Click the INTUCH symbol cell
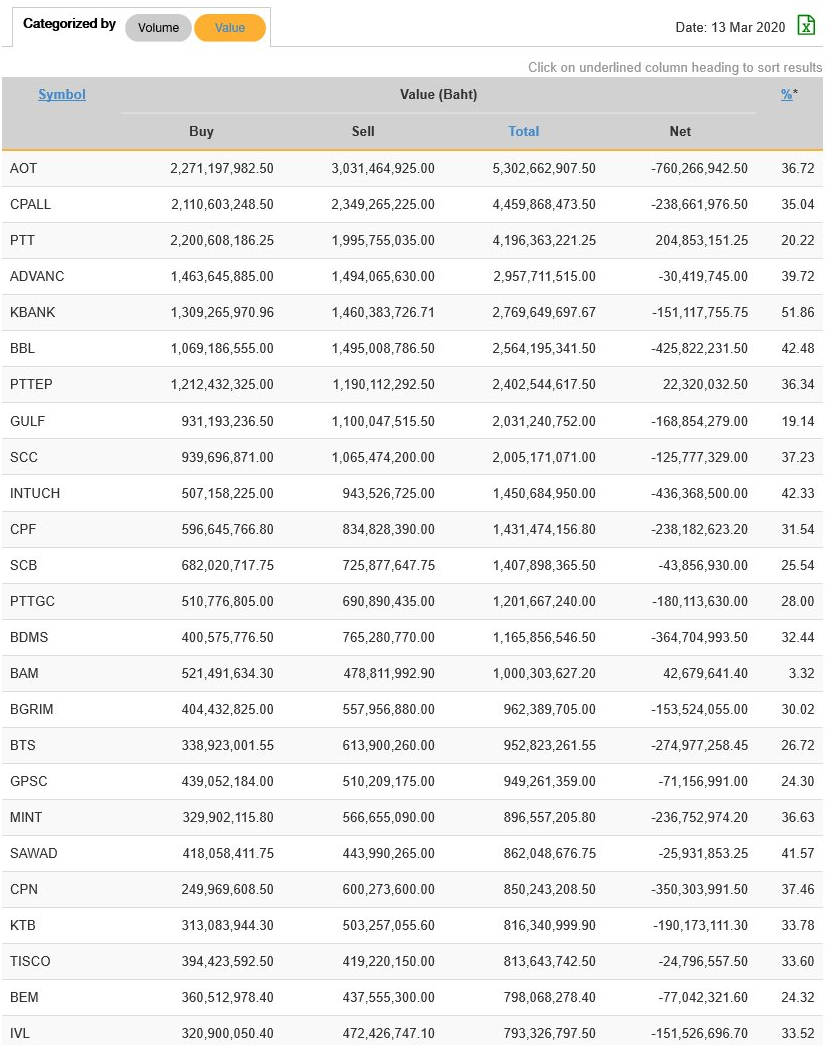The width and height of the screenshot is (826, 1045). (x=35, y=493)
